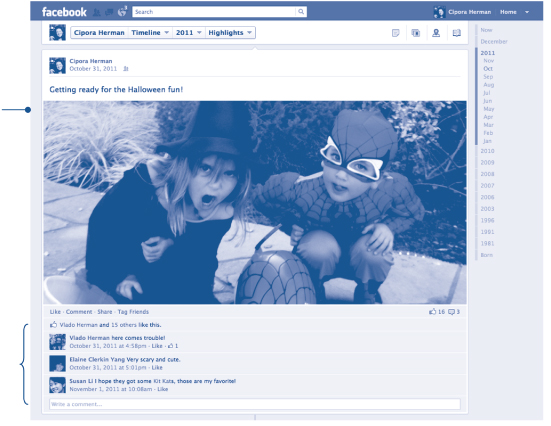Like Susan Li's comment

(162, 389)
